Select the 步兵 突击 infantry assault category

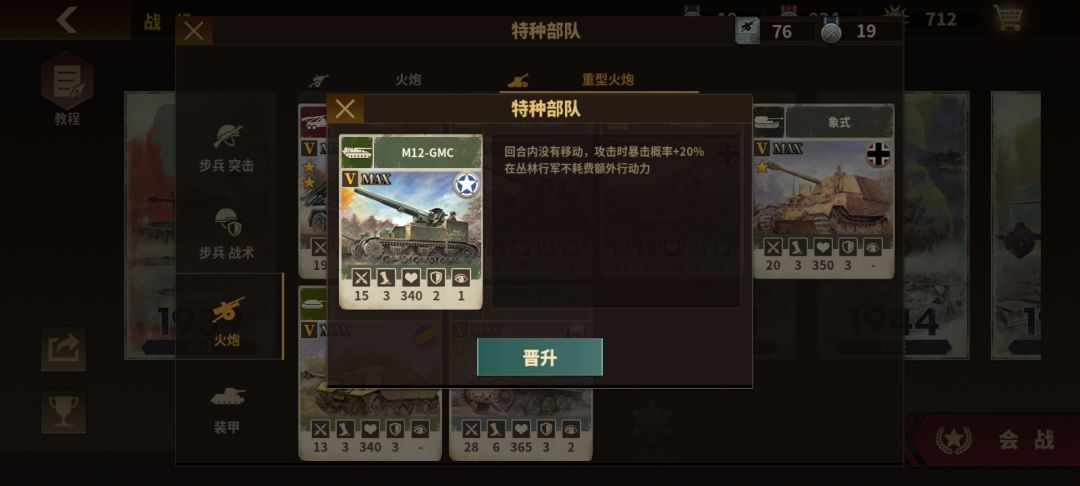[227, 148]
